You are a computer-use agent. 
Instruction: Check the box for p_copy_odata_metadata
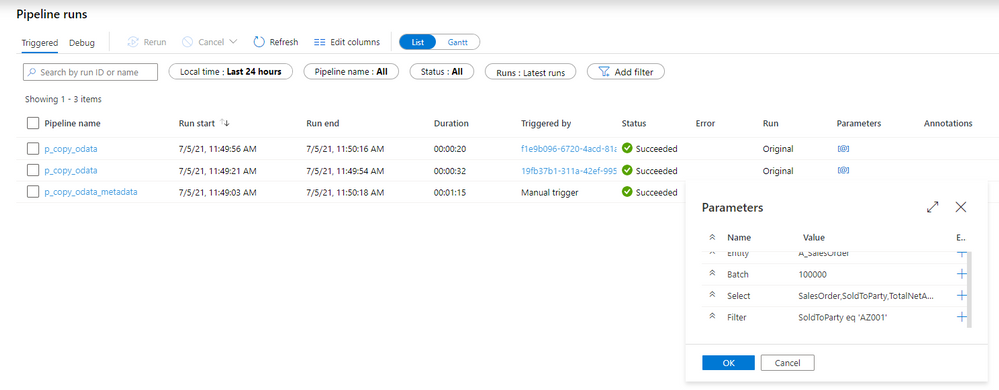tap(33, 192)
